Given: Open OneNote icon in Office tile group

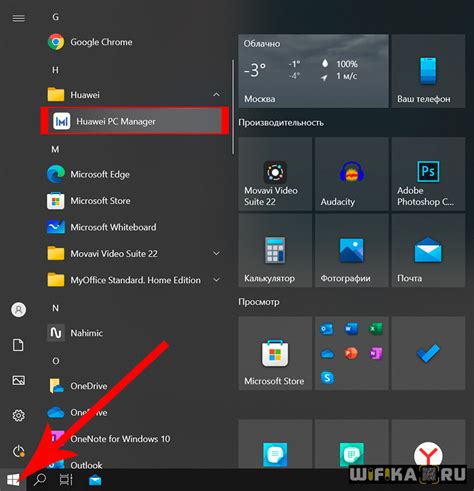Looking at the screenshot, I should tap(376, 353).
